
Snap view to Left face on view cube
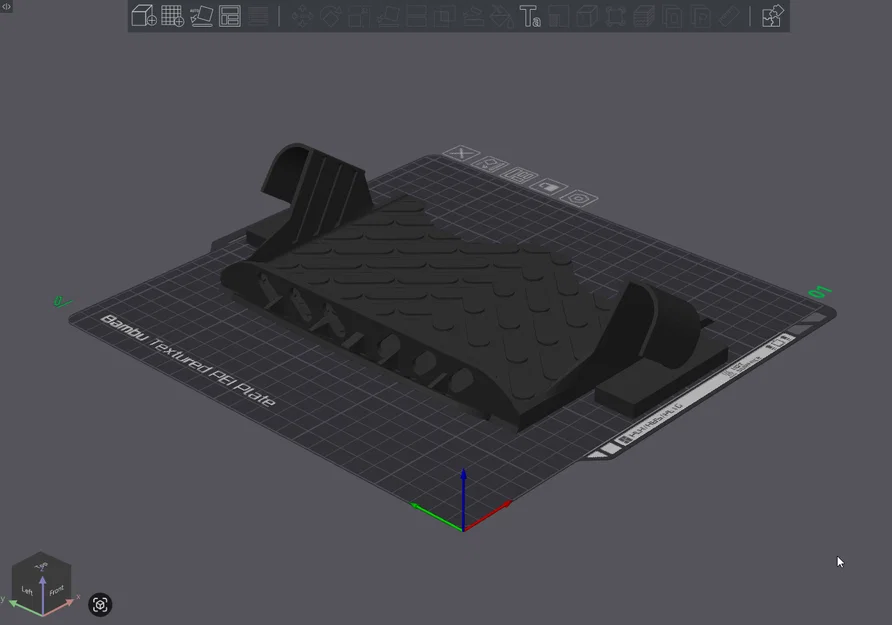click(27, 590)
